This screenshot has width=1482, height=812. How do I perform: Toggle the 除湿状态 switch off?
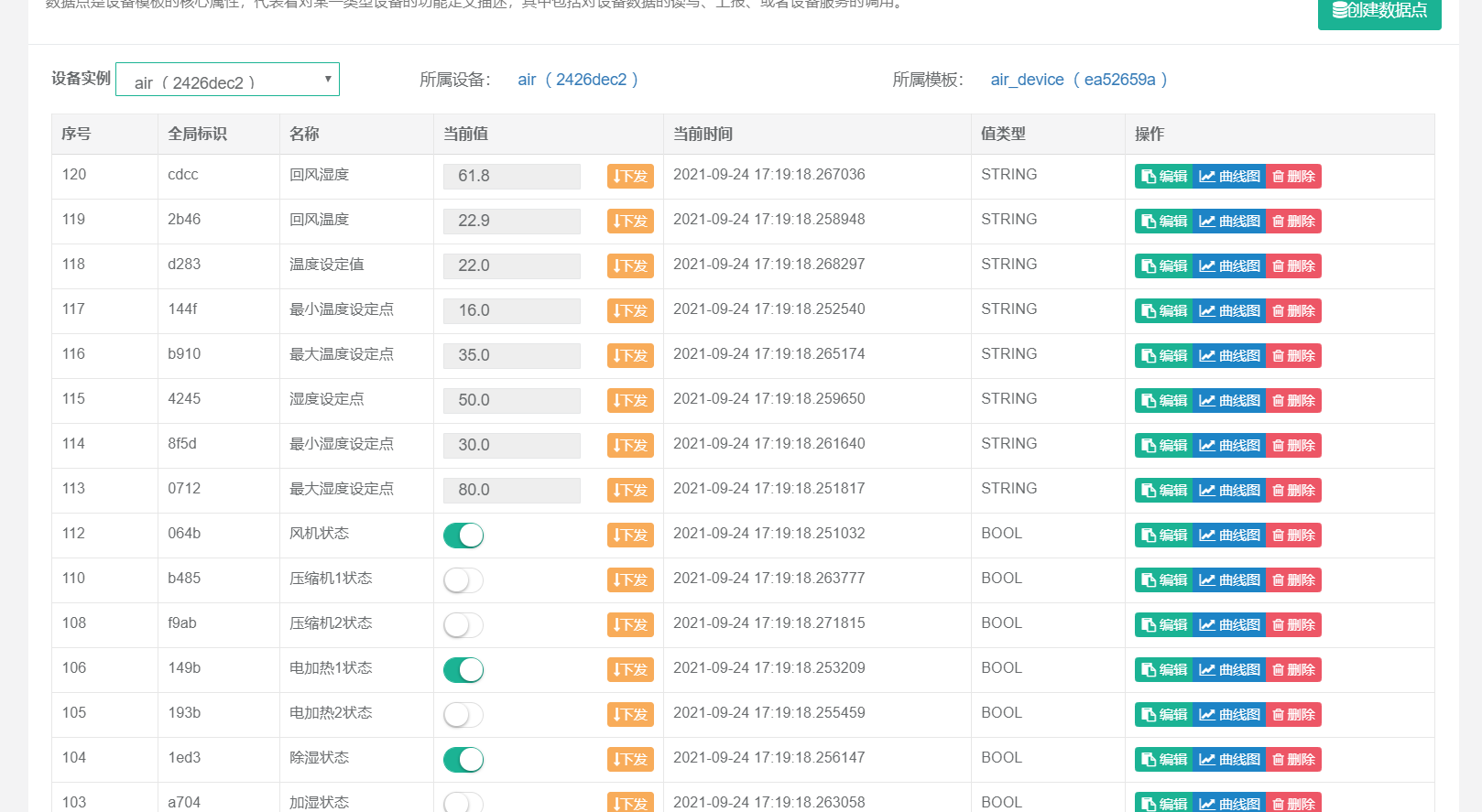(463, 760)
